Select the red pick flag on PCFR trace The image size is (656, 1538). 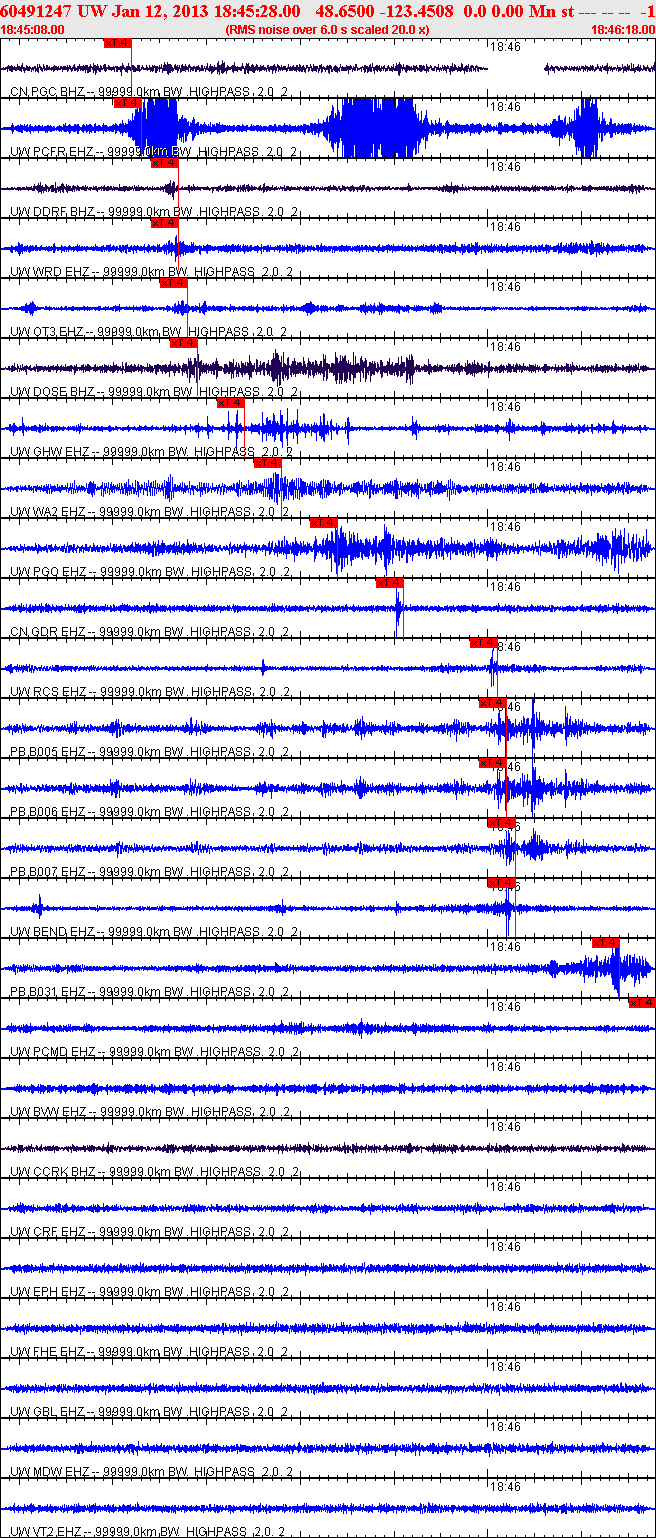click(127, 103)
